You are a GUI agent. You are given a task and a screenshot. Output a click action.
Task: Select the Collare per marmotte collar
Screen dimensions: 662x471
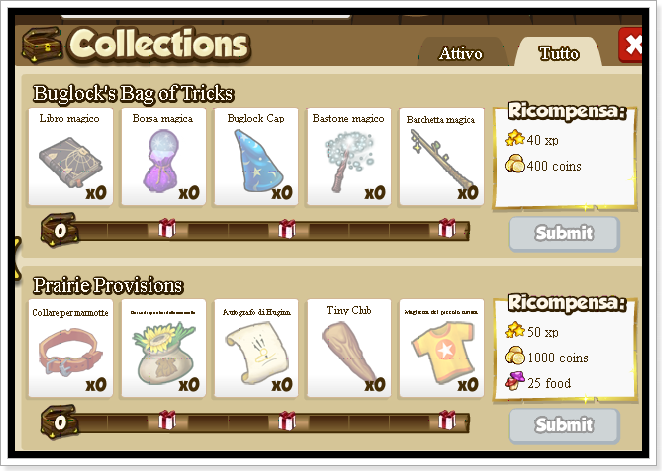tap(71, 349)
